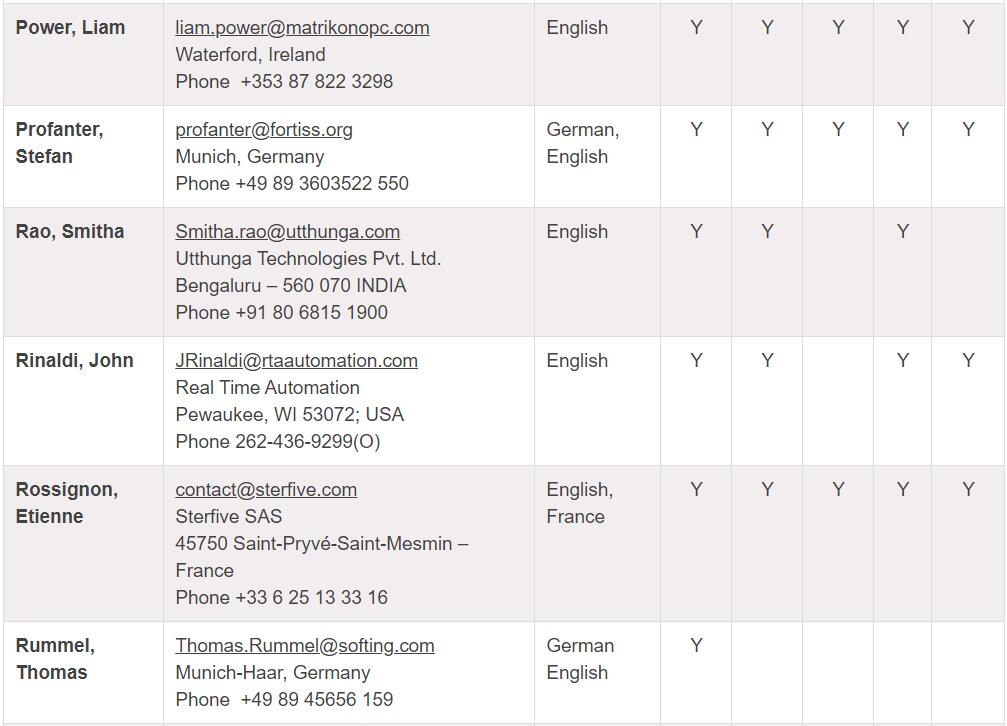Click Phone +353 87 822 3298 text

pos(284,82)
